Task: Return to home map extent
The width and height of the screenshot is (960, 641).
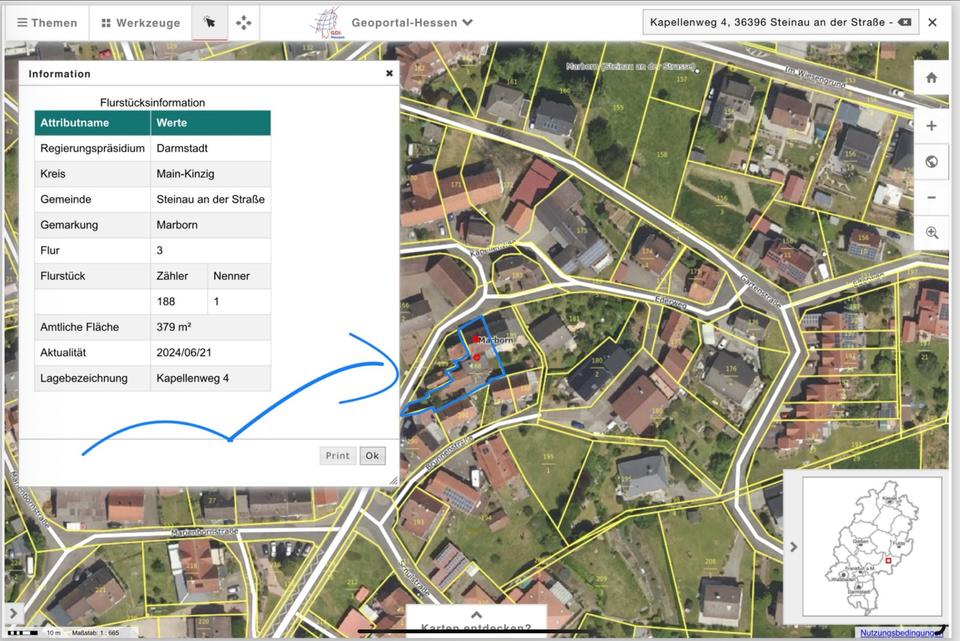Action: coord(931,78)
